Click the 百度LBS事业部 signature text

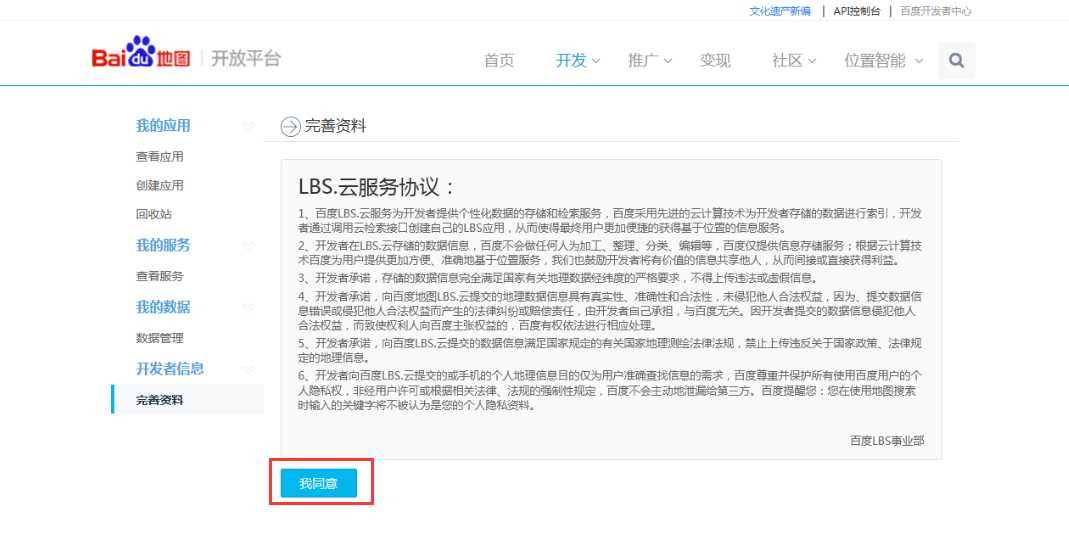(887, 441)
